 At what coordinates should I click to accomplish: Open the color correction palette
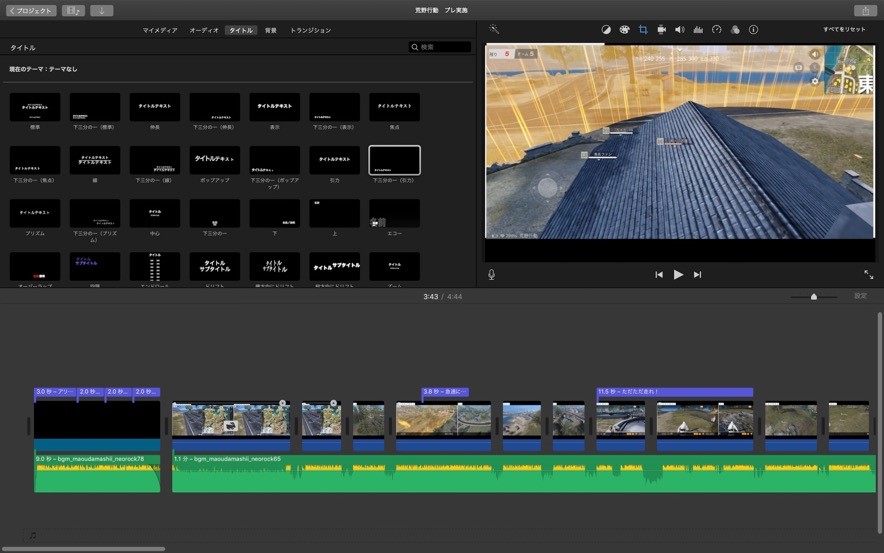(x=624, y=30)
